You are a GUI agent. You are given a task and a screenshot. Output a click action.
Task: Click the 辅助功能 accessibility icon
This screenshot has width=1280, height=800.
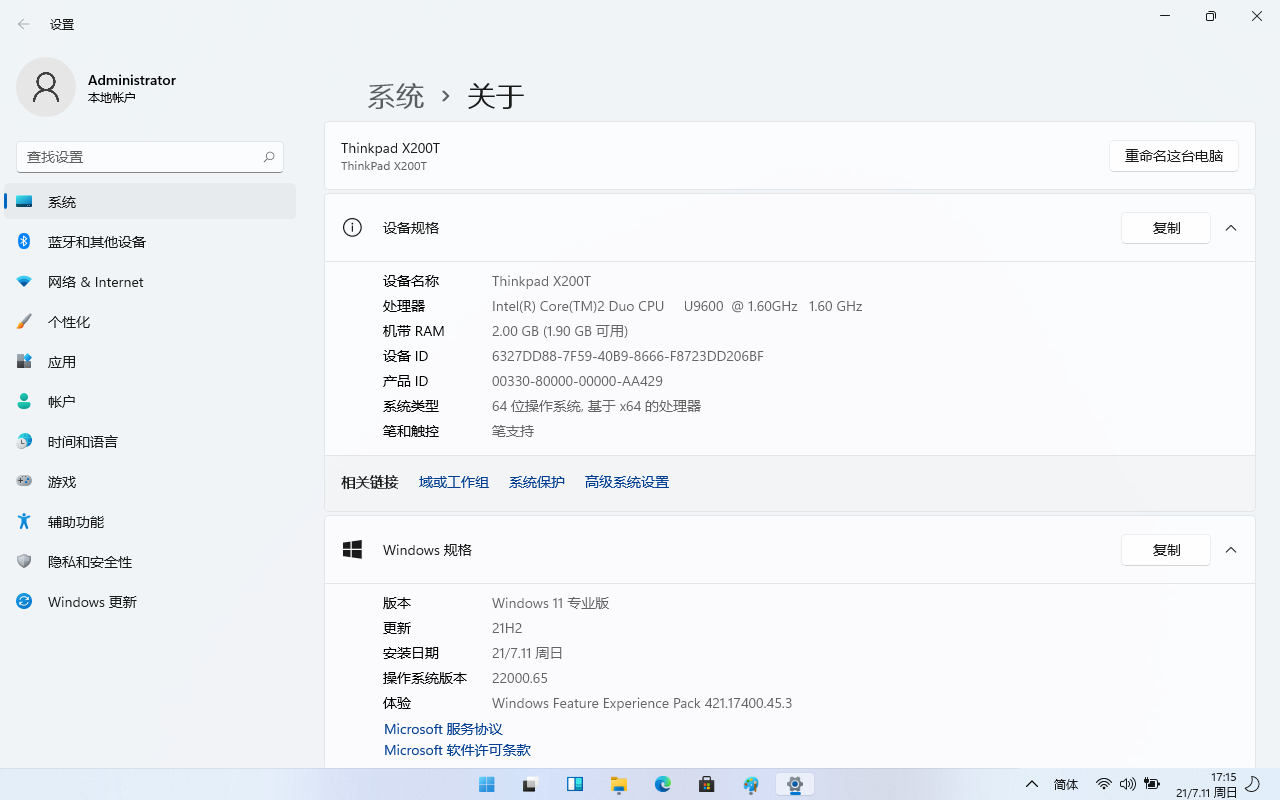(24, 522)
